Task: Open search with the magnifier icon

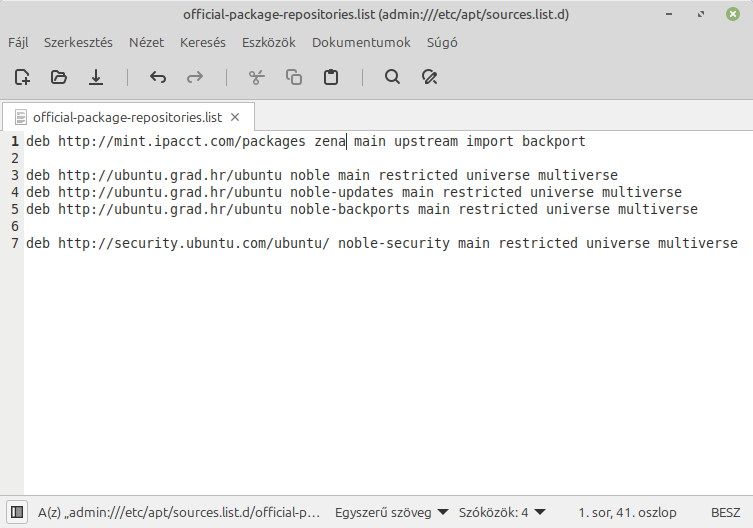Action: click(x=392, y=77)
